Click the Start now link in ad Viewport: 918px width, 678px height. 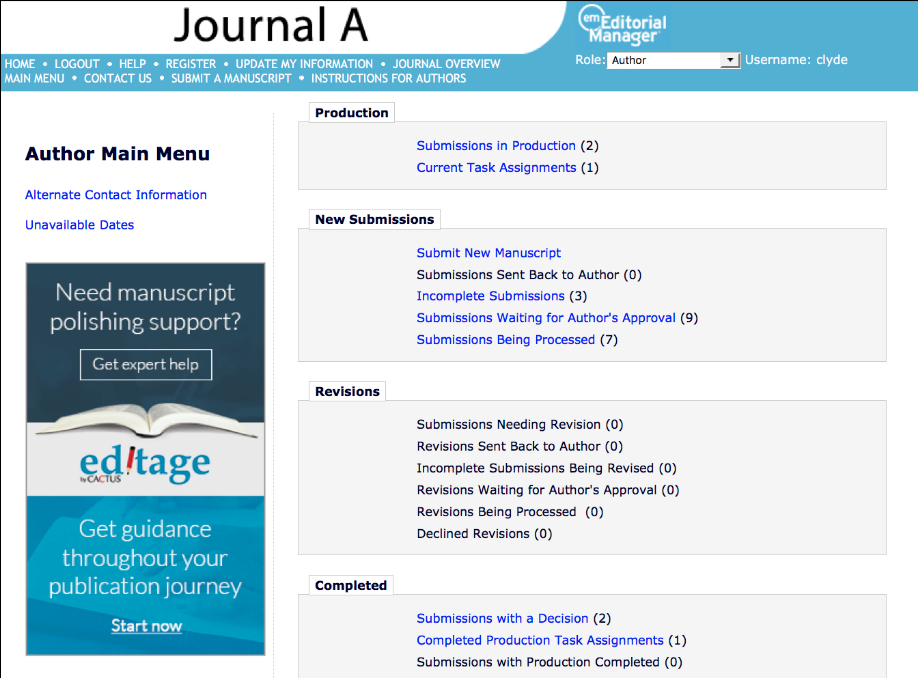(x=146, y=626)
